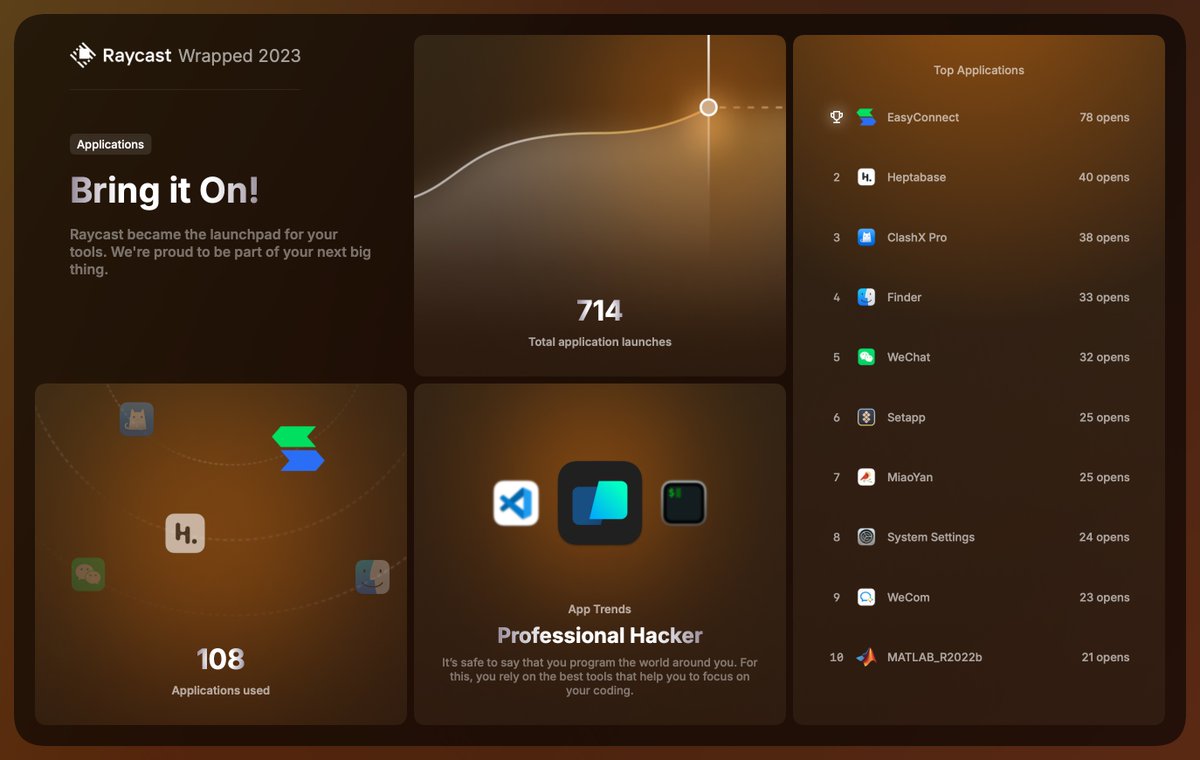Viewport: 1200px width, 760px height.
Task: Click the Heptabase H icon in orbit card
Action: [x=185, y=533]
